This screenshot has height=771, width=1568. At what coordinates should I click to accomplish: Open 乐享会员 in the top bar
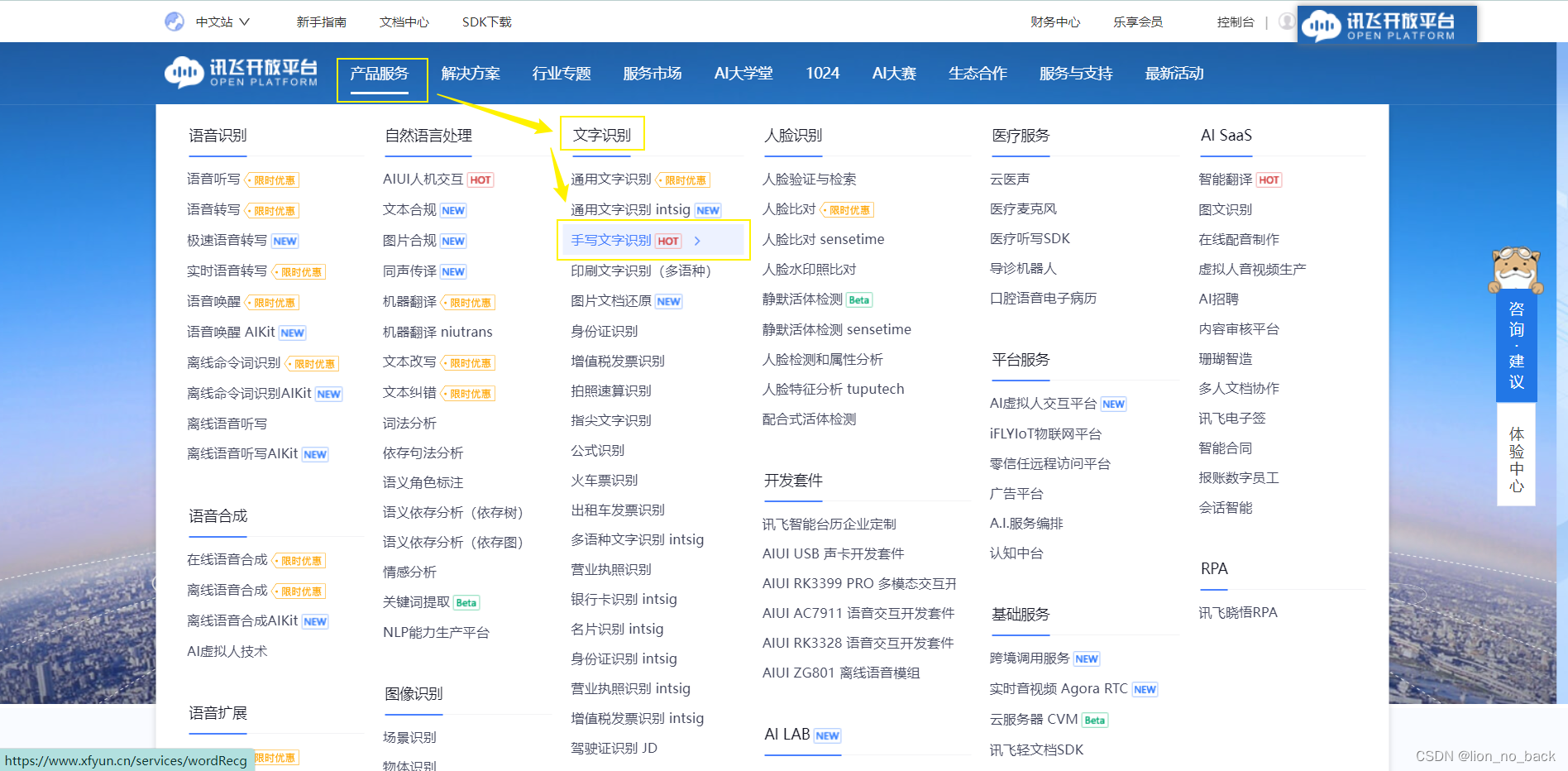[1138, 22]
